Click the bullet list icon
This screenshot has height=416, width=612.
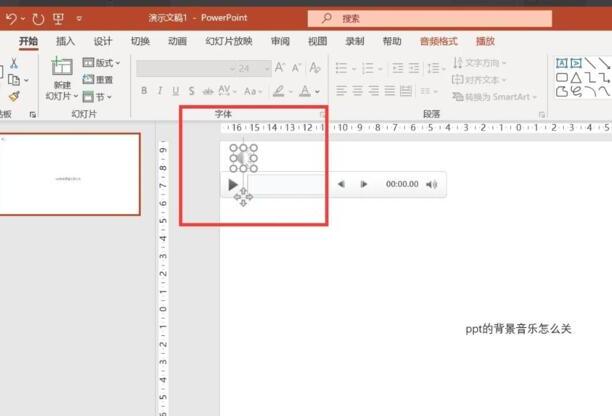click(341, 68)
